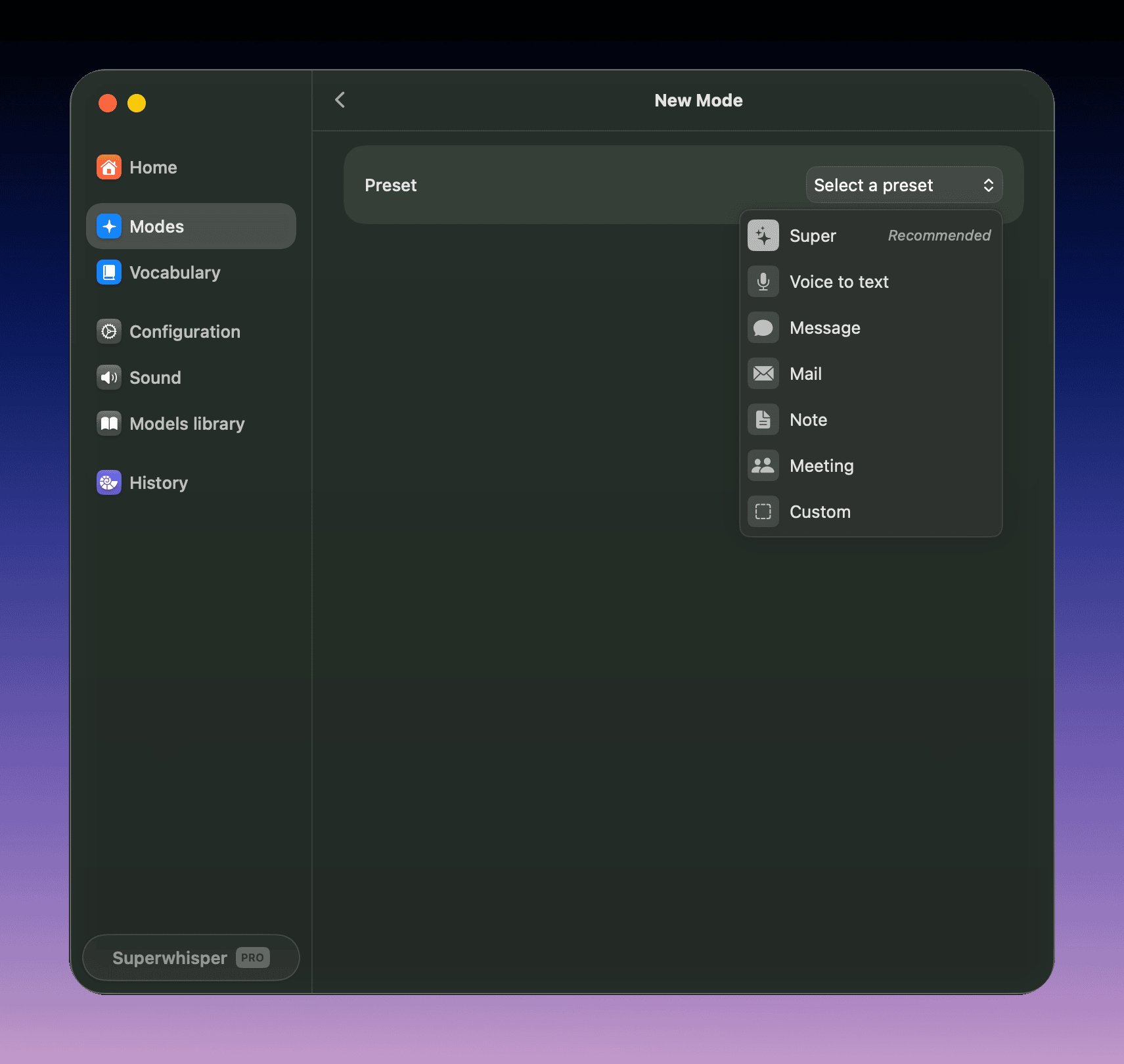Image resolution: width=1124 pixels, height=1064 pixels.
Task: Click the Meeting people icon
Action: pyautogui.click(x=763, y=465)
